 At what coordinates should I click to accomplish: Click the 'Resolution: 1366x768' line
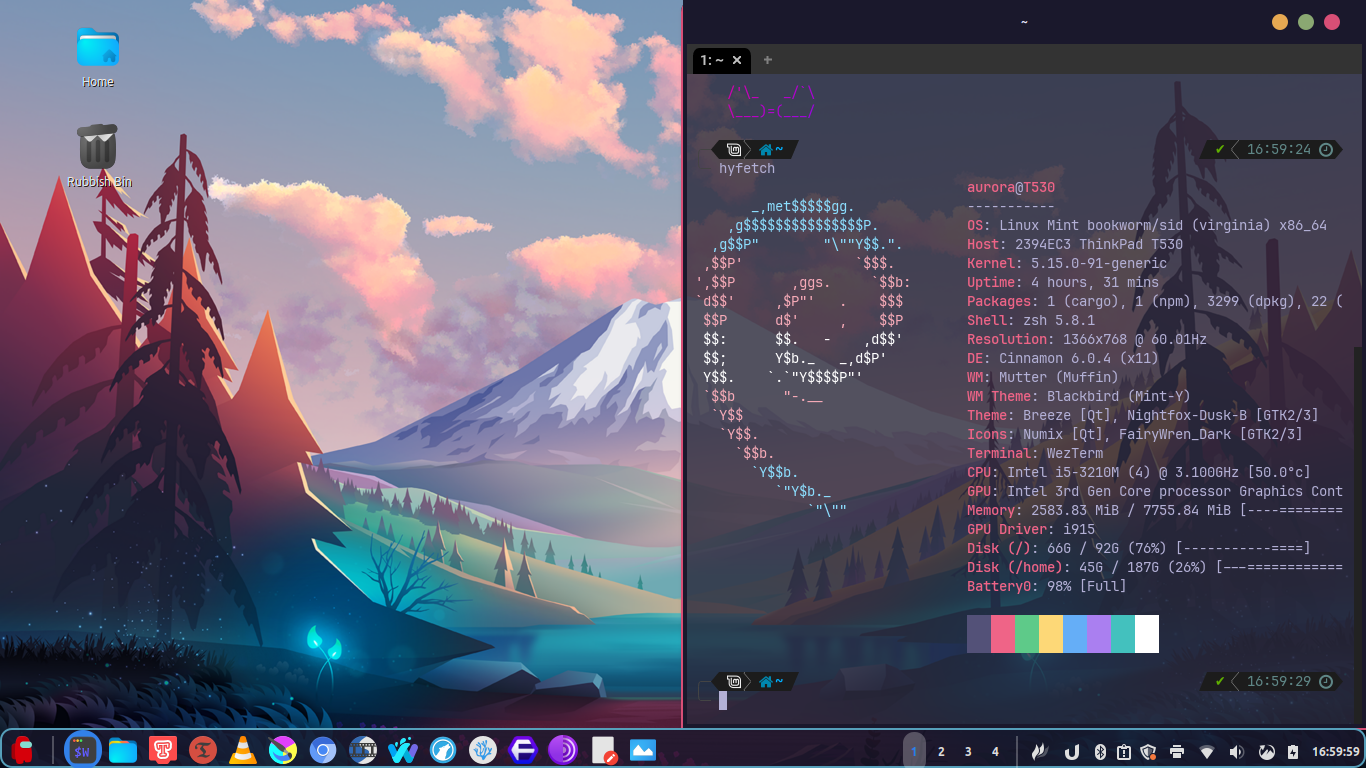tap(1087, 340)
